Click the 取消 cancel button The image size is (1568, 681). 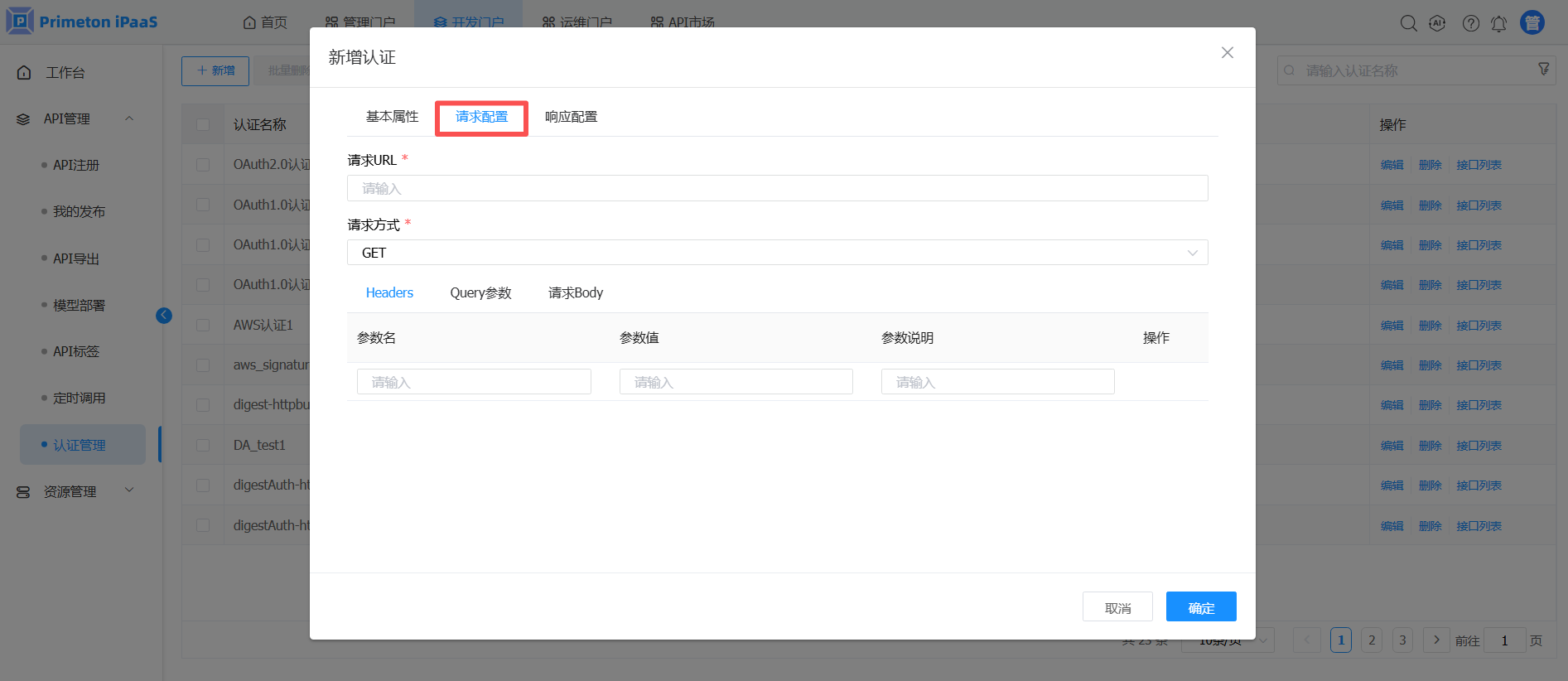click(x=1117, y=607)
